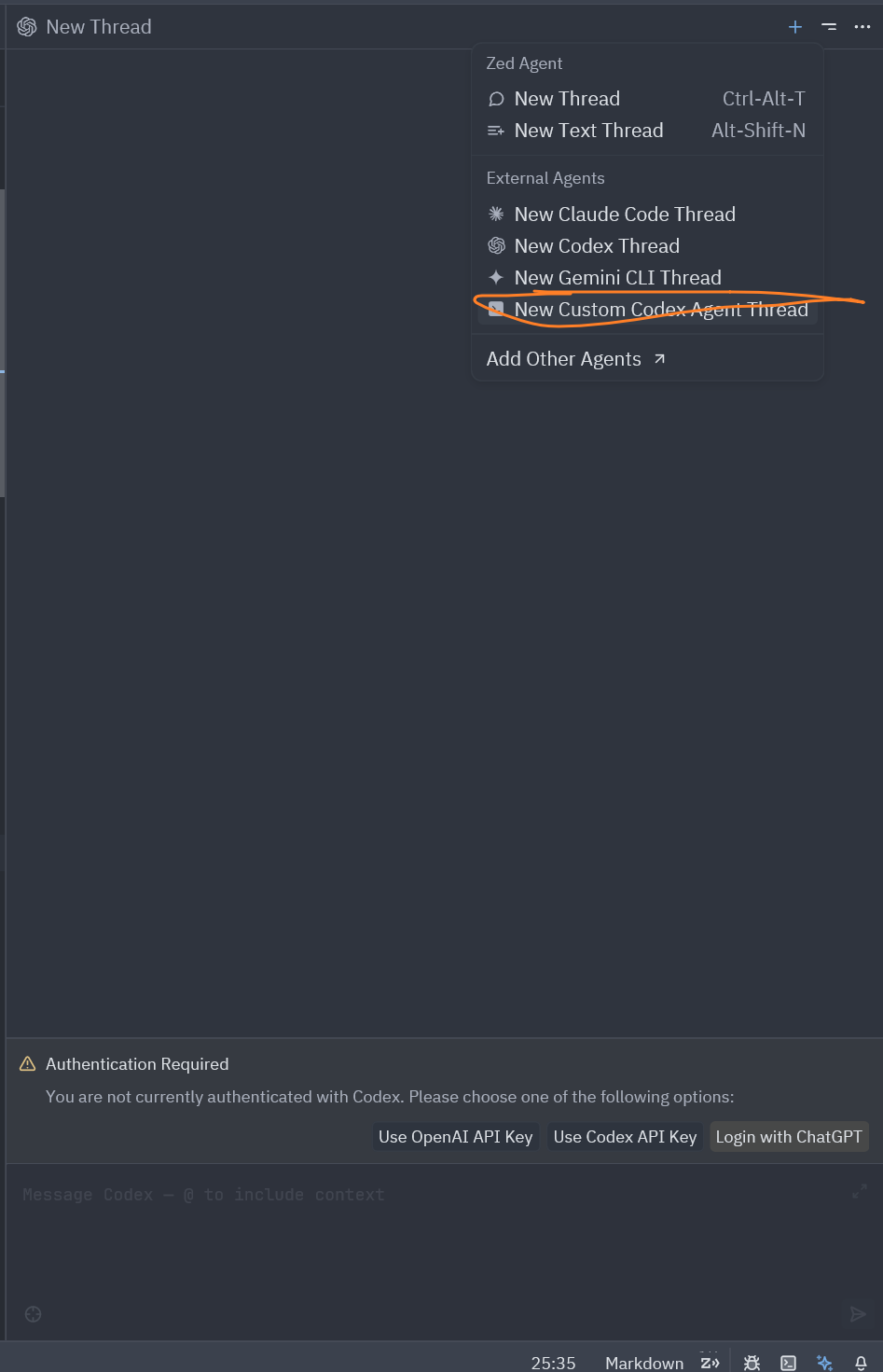This screenshot has width=883, height=1372.
Task: Click the send message arrow icon
Action: (x=858, y=1314)
